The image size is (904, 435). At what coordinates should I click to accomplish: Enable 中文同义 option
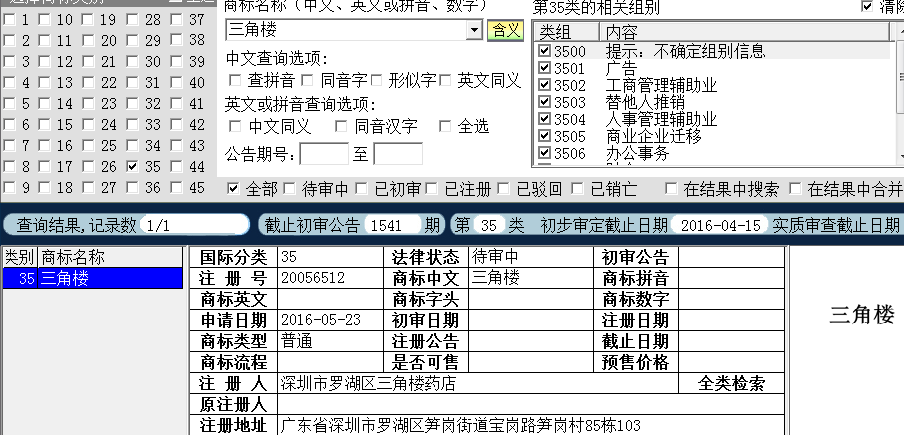pos(235,126)
